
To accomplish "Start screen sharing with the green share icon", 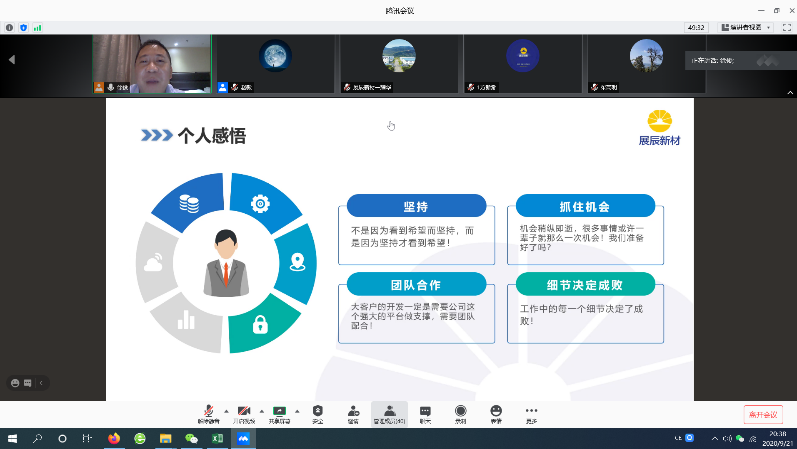I will (279, 414).
